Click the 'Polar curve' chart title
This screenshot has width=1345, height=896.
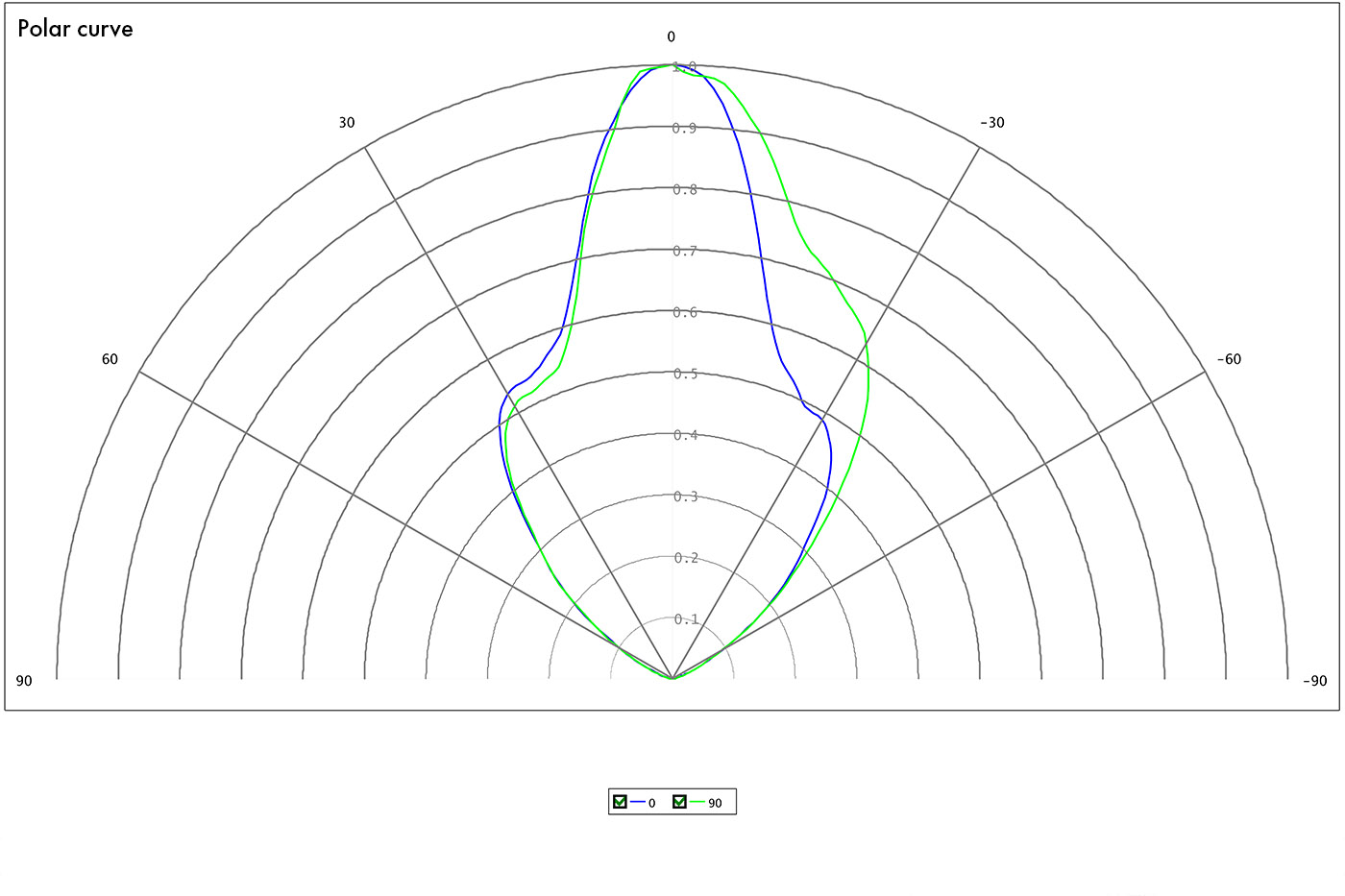tap(75, 29)
